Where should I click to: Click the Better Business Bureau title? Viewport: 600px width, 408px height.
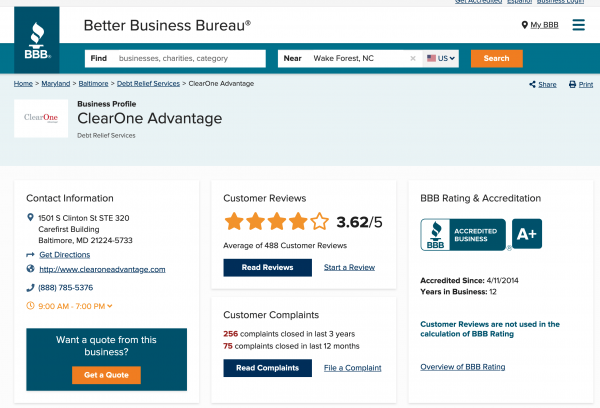167,25
